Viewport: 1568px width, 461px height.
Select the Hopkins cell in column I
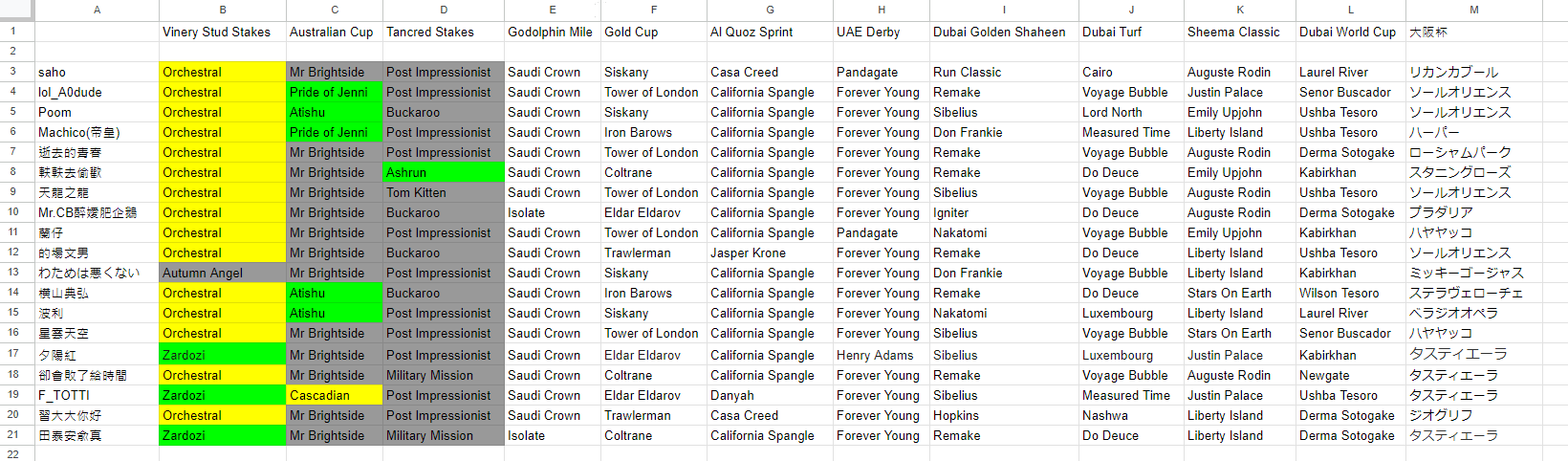click(1004, 415)
